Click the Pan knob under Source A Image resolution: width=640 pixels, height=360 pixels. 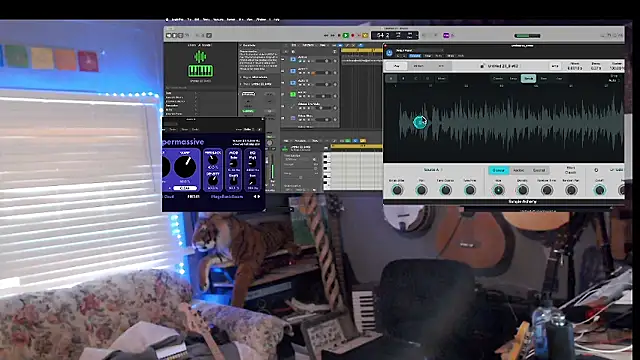(x=421, y=190)
